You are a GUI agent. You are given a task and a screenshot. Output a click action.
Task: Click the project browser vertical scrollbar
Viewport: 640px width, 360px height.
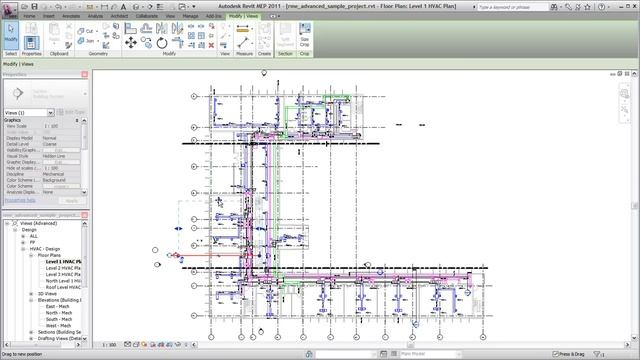pos(84,281)
